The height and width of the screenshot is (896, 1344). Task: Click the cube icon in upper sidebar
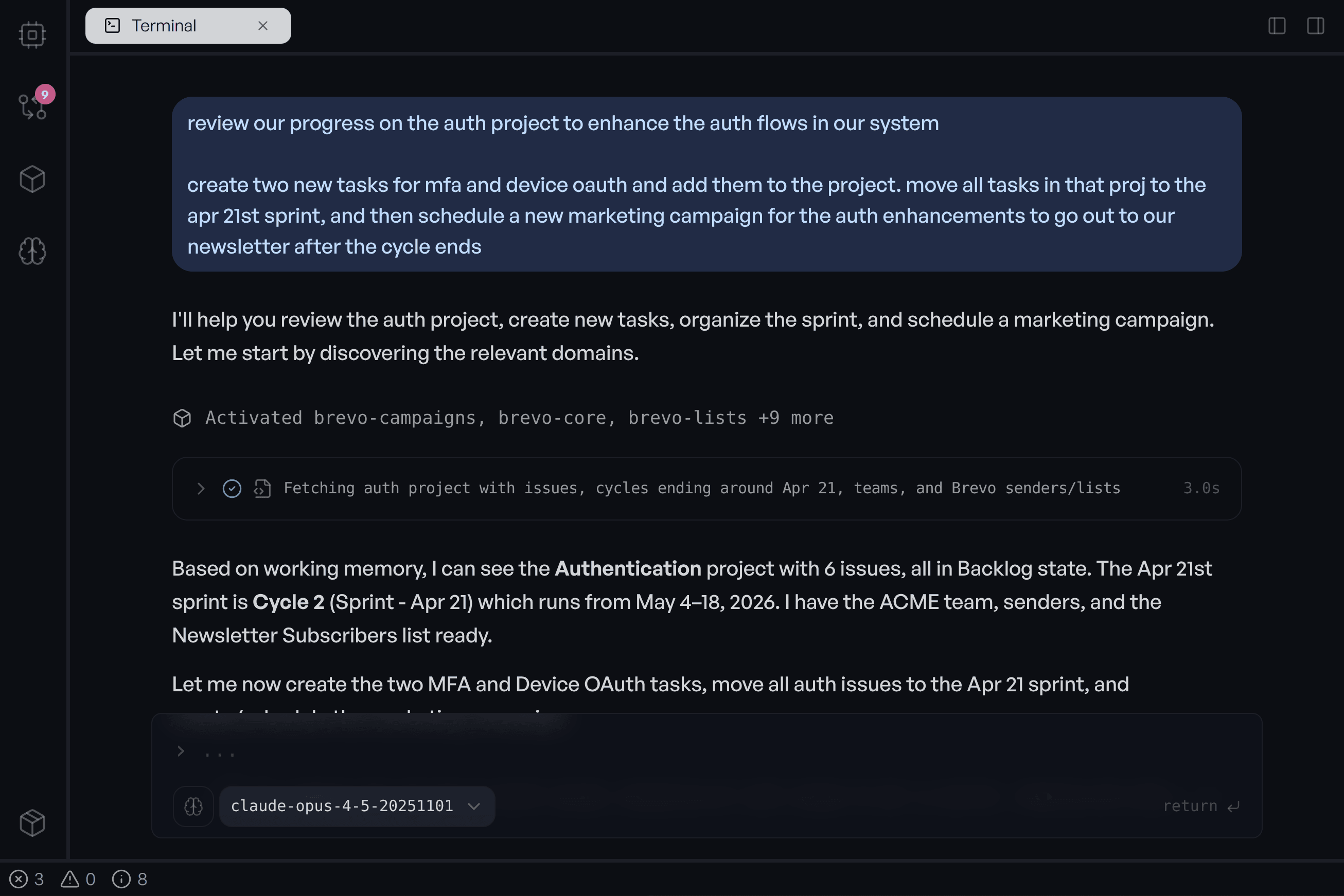click(32, 180)
